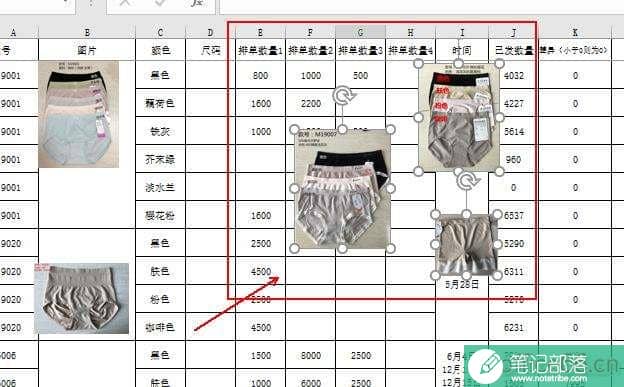Viewport: 624px width, 387px height.
Task: Select the picture with red color labels
Action: 458,117
